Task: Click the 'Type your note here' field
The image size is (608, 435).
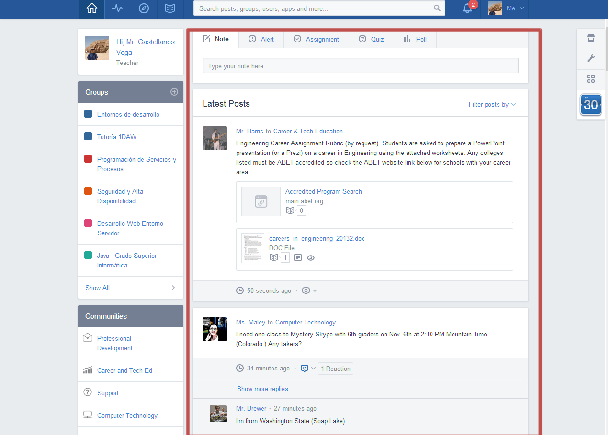Action: 360,66
